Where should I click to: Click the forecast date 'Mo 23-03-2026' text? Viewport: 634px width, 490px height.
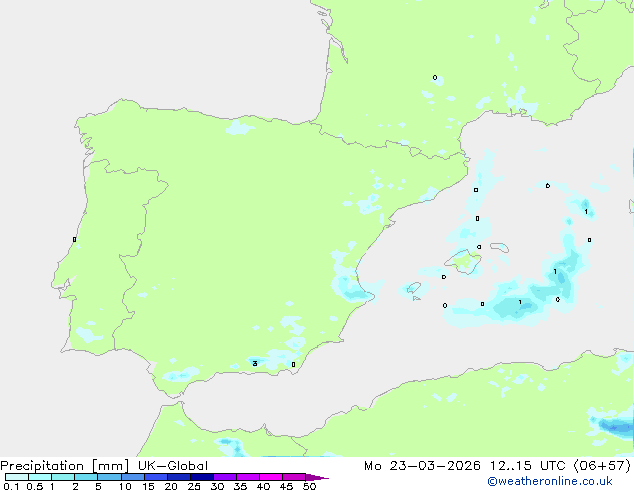(423, 466)
